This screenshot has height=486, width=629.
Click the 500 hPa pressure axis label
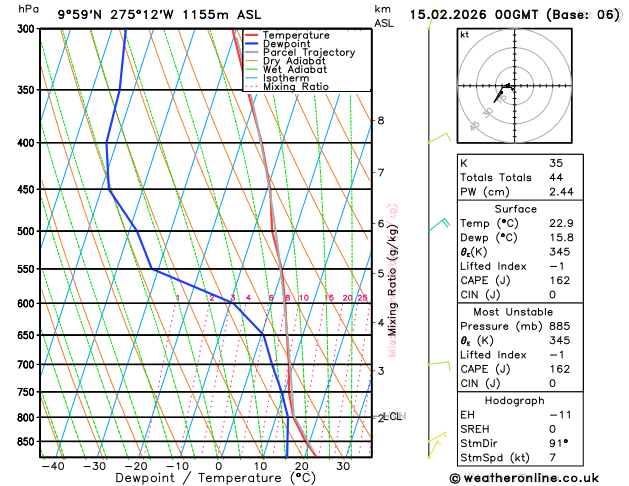pyautogui.click(x=28, y=231)
